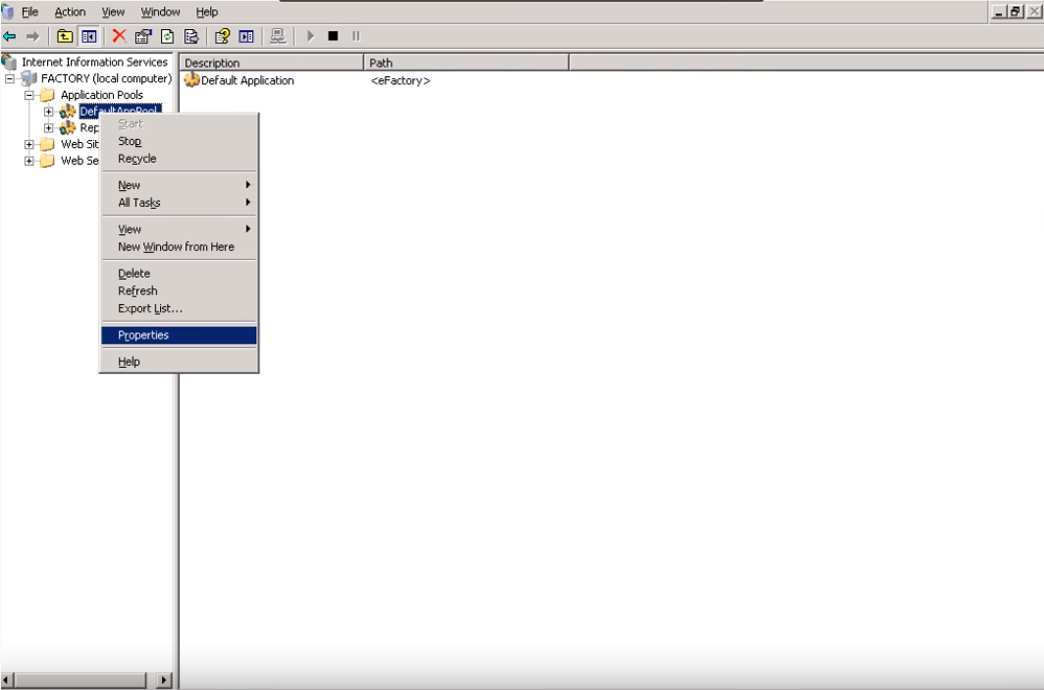
Task: Open the View menu in menu bar
Action: point(113,12)
